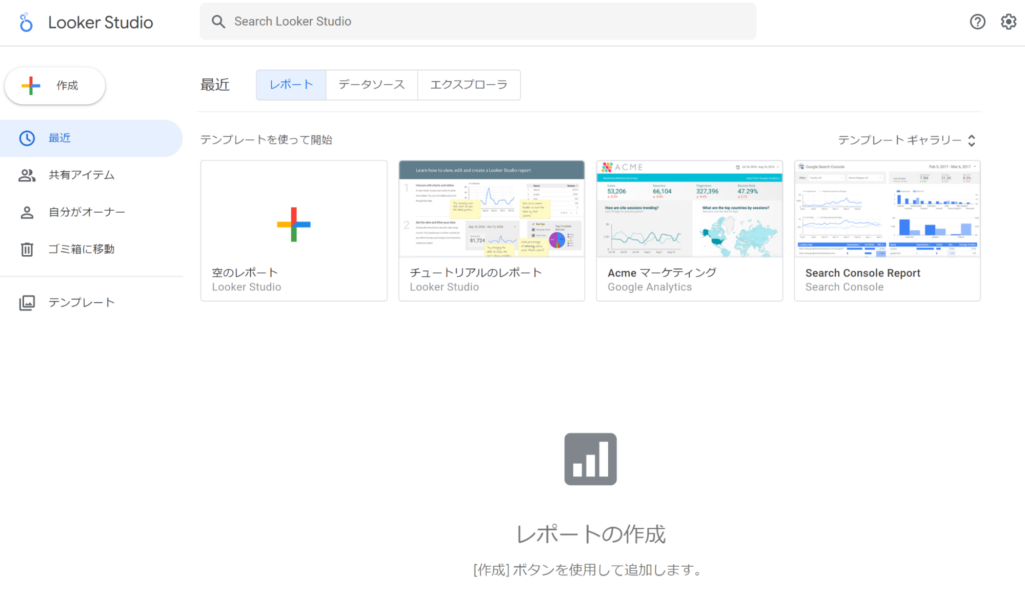Image resolution: width=1025 pixels, height=601 pixels.
Task: Open 共有アイテム people icon in sidebar
Action: [x=28, y=175]
